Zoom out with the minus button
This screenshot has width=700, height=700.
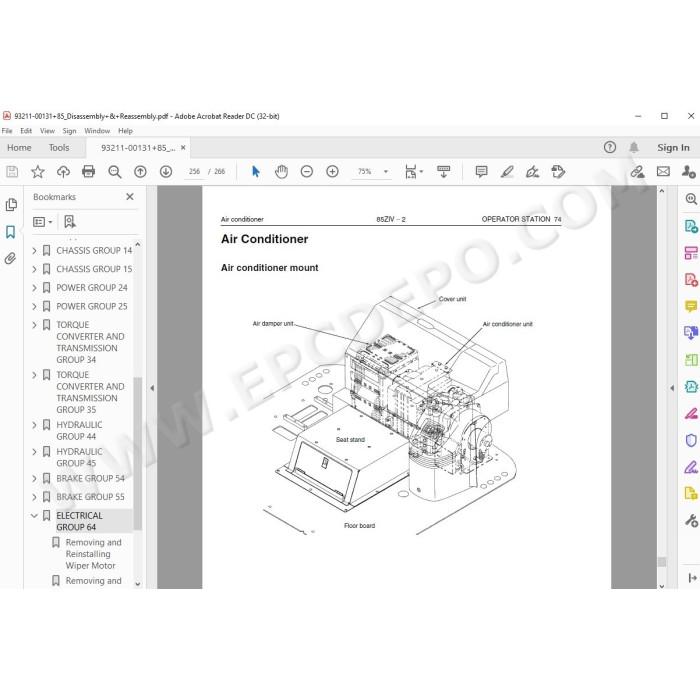tap(307, 171)
